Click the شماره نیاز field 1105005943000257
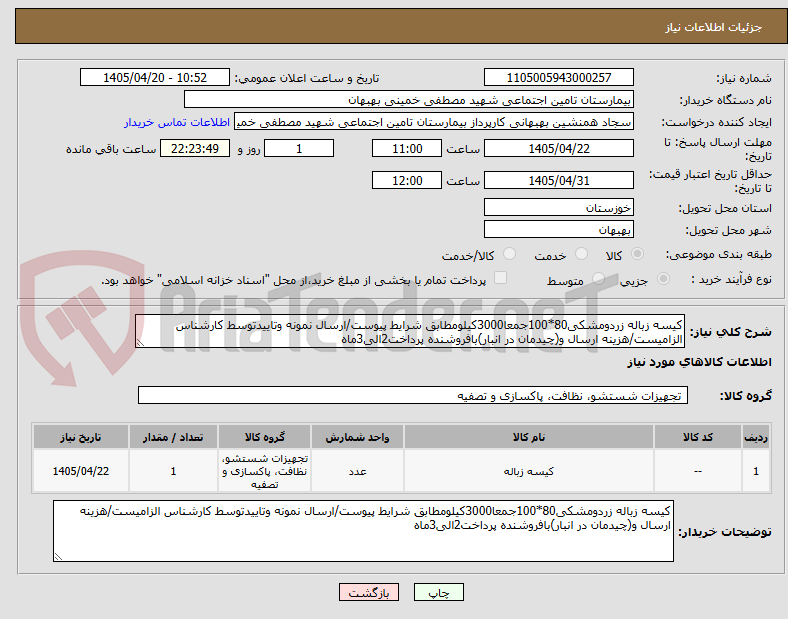Screen dimensions: 788x619 tap(559, 77)
